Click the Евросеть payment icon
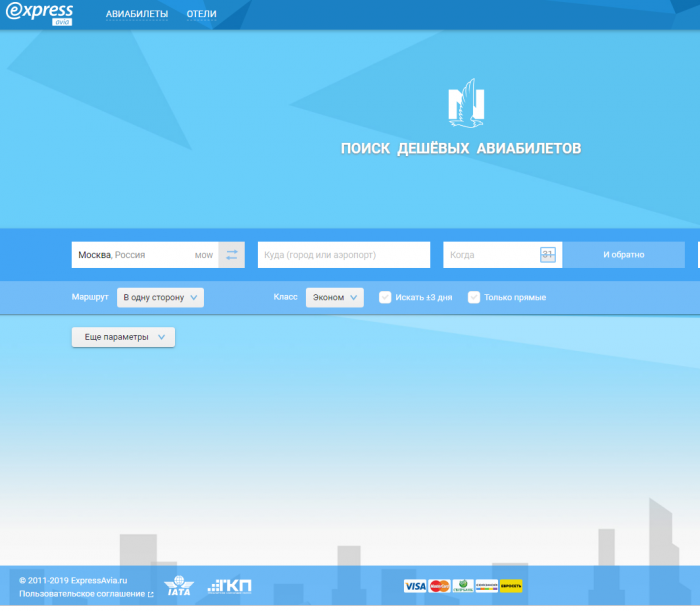This screenshot has width=700, height=611. (511, 586)
